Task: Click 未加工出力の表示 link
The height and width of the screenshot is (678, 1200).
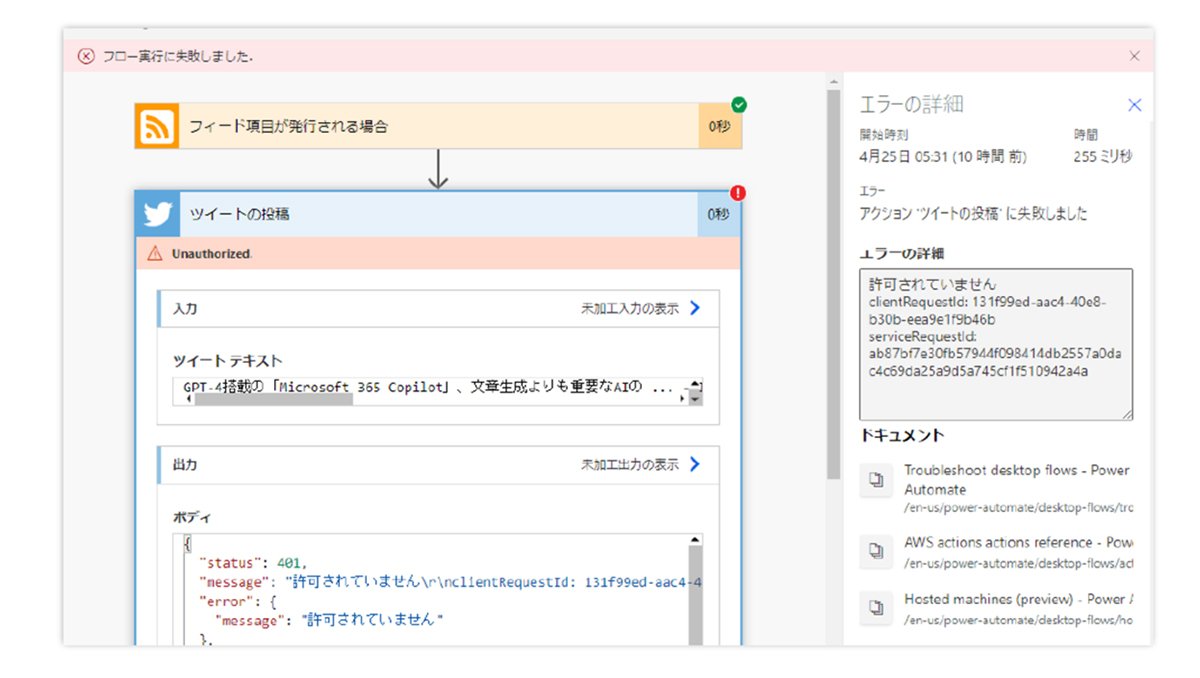Action: [630, 465]
